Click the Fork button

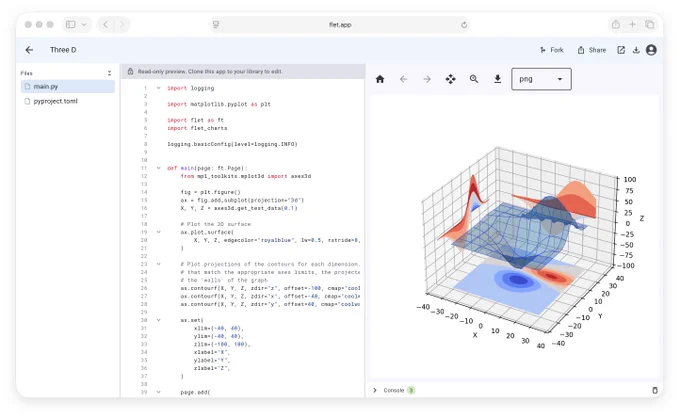(x=552, y=50)
